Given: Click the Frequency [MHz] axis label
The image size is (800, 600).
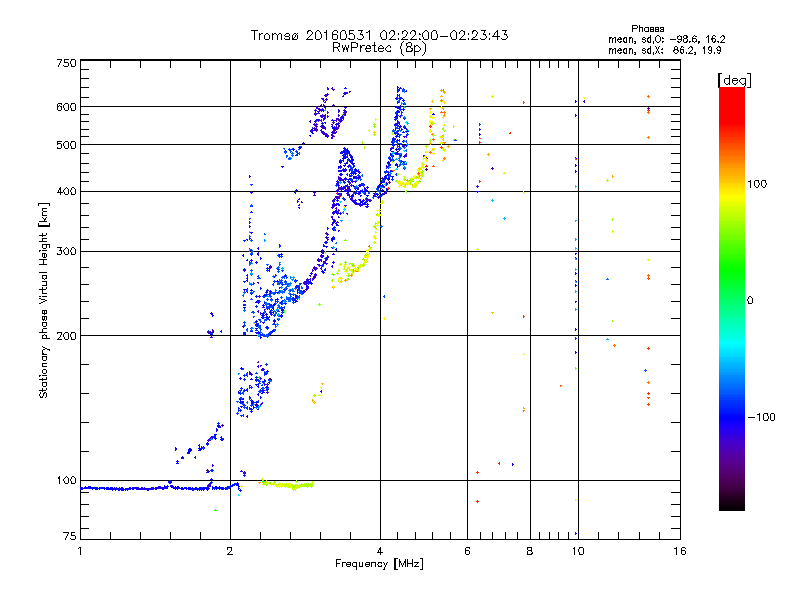Looking at the screenshot, I should click(x=379, y=563).
